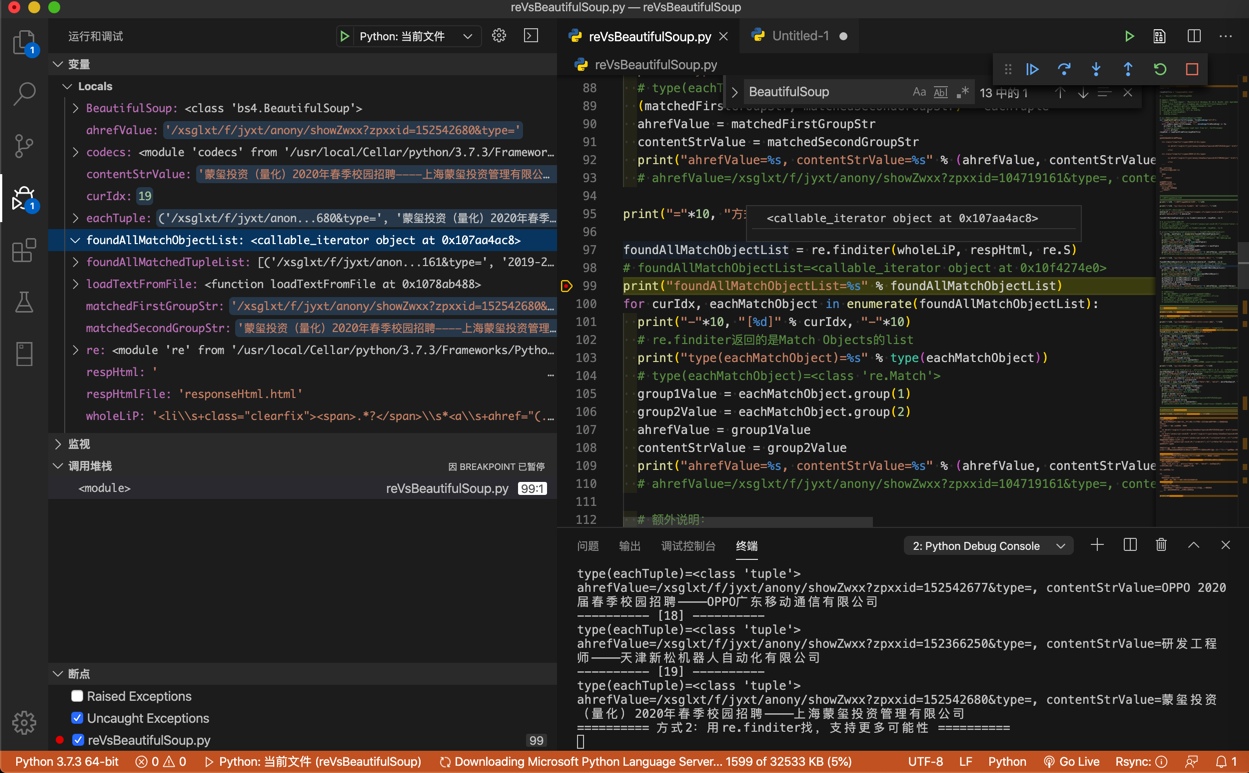Step out in debug toolbar
The height and width of the screenshot is (773, 1249).
[x=1128, y=69]
